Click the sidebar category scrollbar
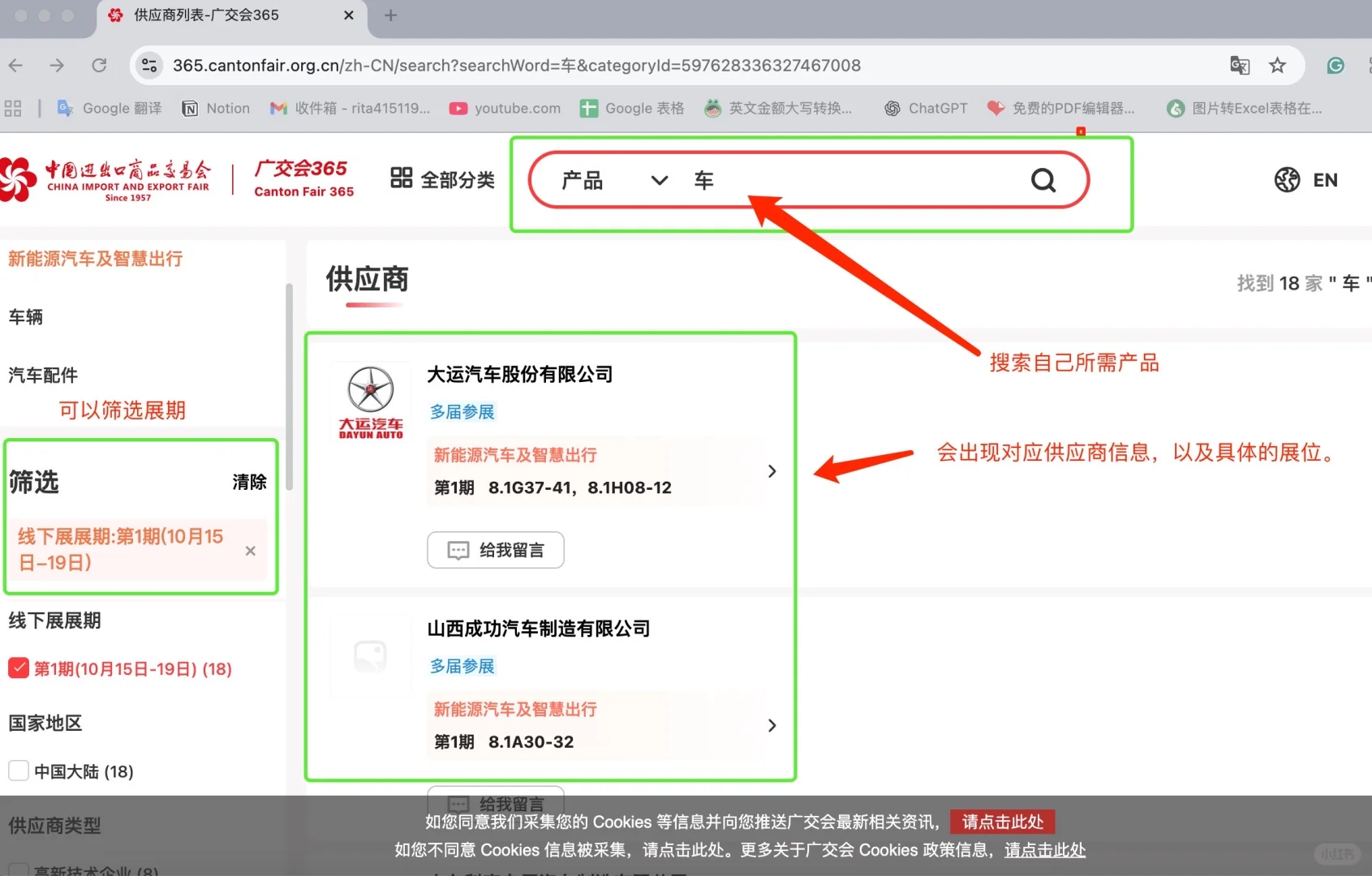The image size is (1372, 876). (x=289, y=388)
